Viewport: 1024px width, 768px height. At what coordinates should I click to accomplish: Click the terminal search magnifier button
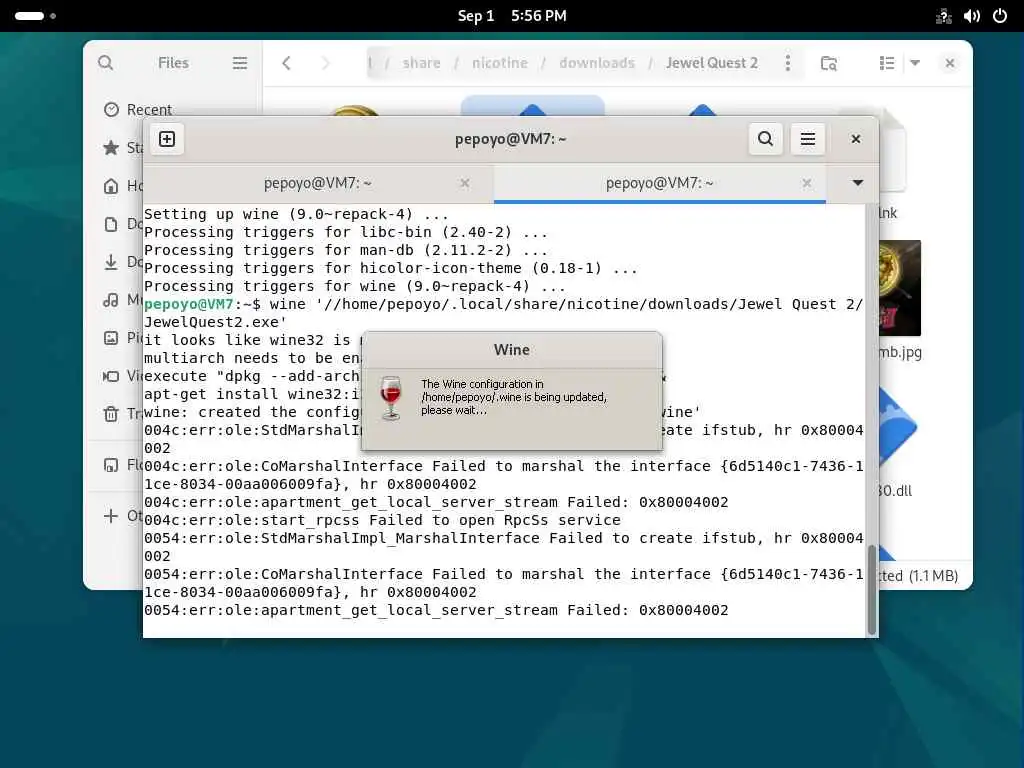(765, 139)
